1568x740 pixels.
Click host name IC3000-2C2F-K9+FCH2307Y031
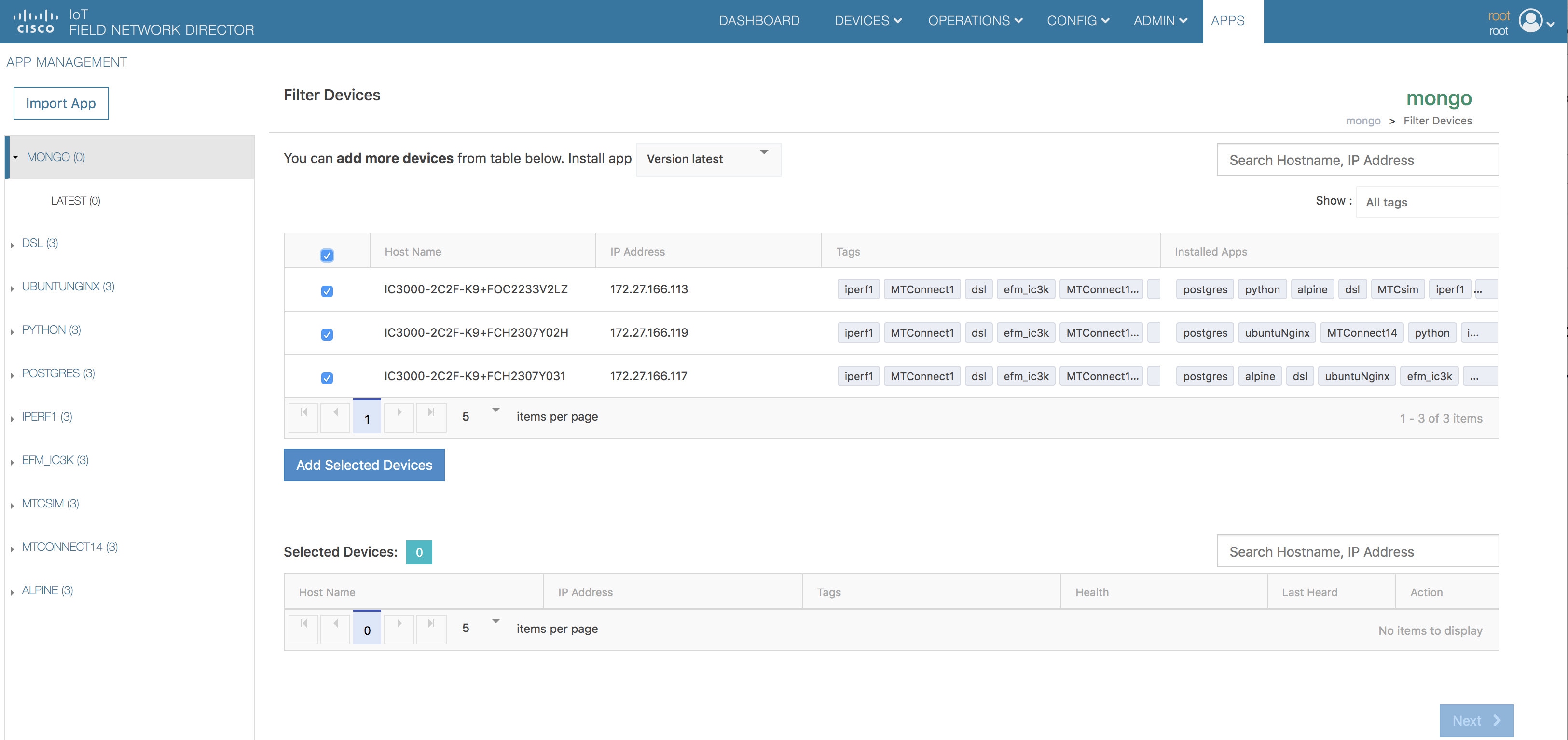pyautogui.click(x=475, y=376)
